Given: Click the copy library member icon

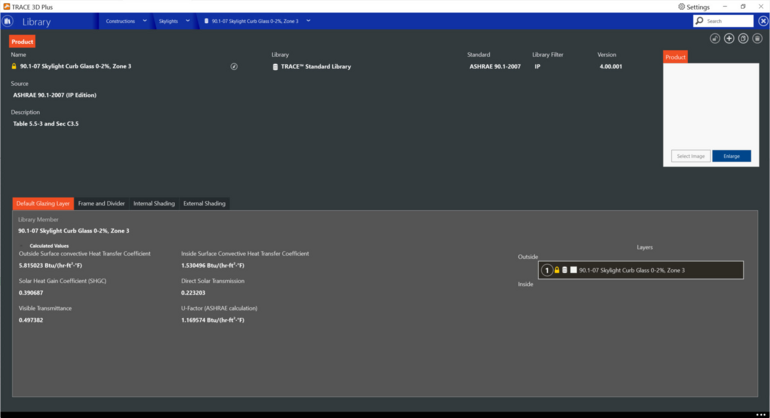Looking at the screenshot, I should click(743, 39).
